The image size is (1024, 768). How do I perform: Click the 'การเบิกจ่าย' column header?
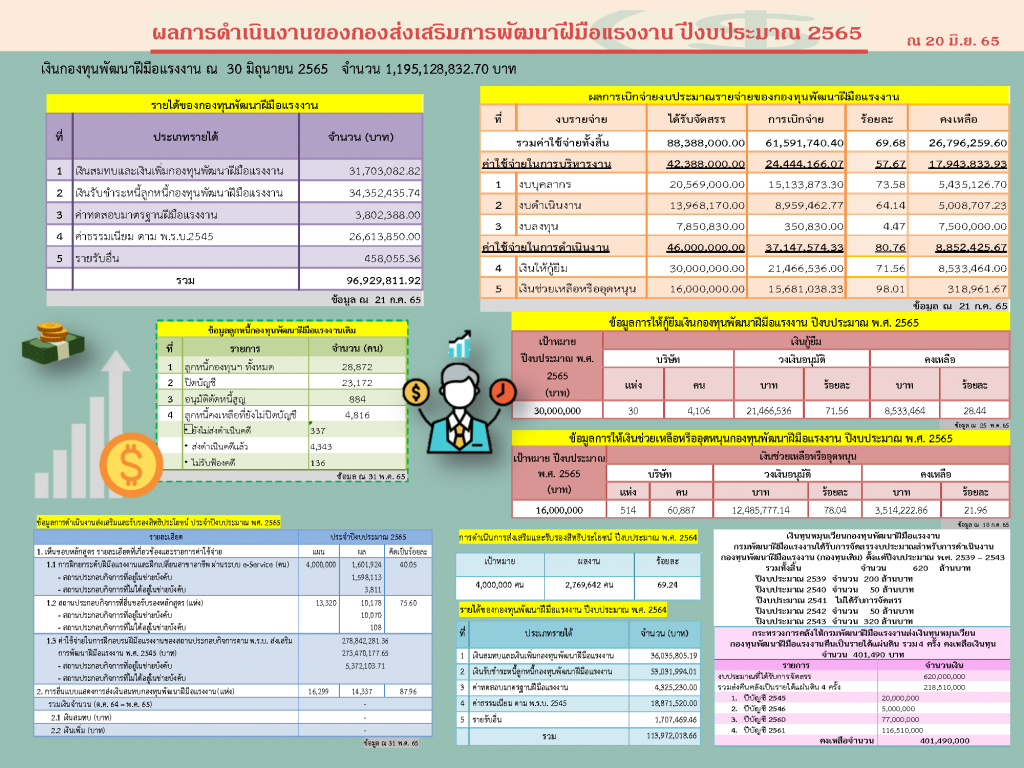coord(795,119)
